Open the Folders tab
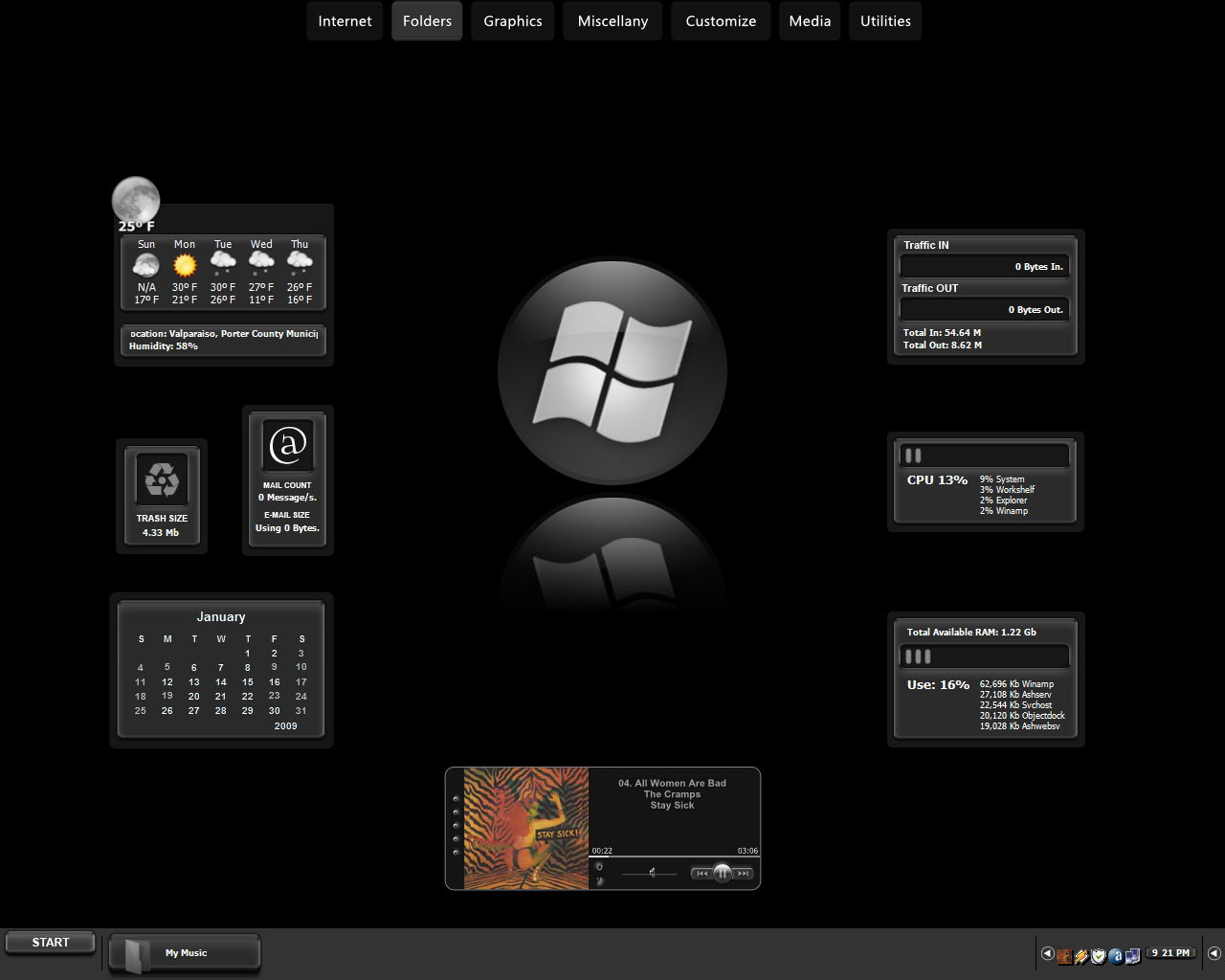This screenshot has height=980, width=1225. tap(427, 21)
